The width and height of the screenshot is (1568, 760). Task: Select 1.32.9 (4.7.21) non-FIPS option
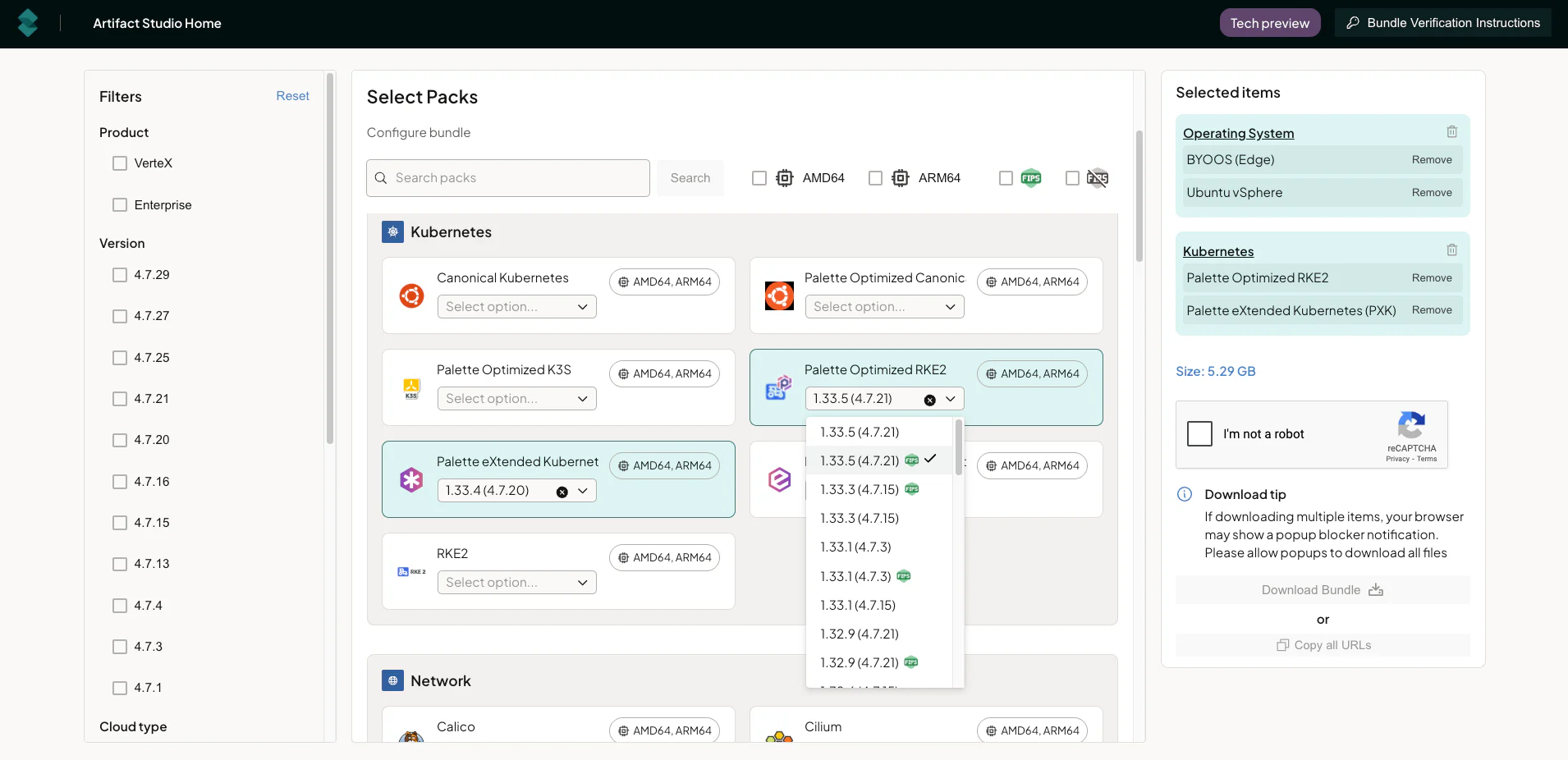pos(859,634)
